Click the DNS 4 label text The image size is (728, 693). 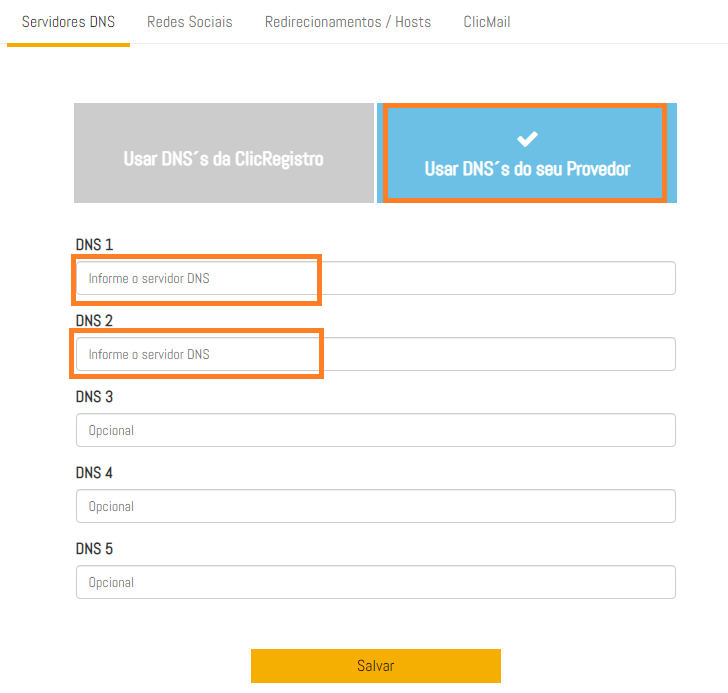(x=94, y=473)
